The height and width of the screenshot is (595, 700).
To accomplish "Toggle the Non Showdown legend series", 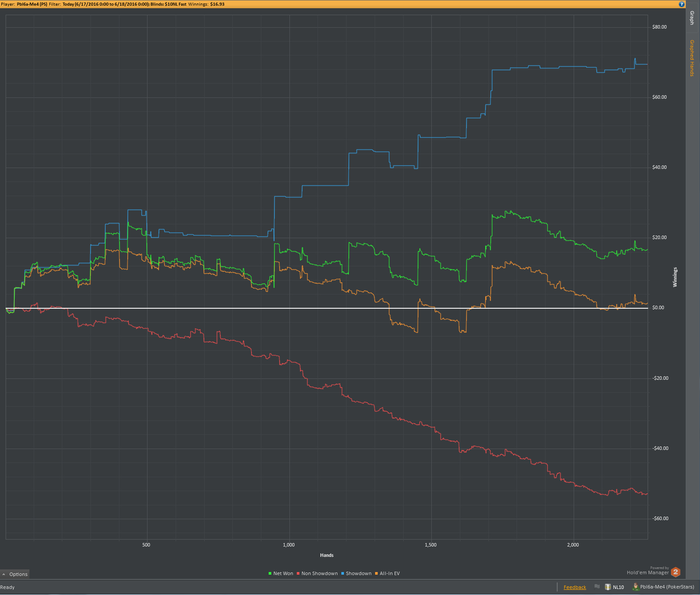I will point(317,574).
